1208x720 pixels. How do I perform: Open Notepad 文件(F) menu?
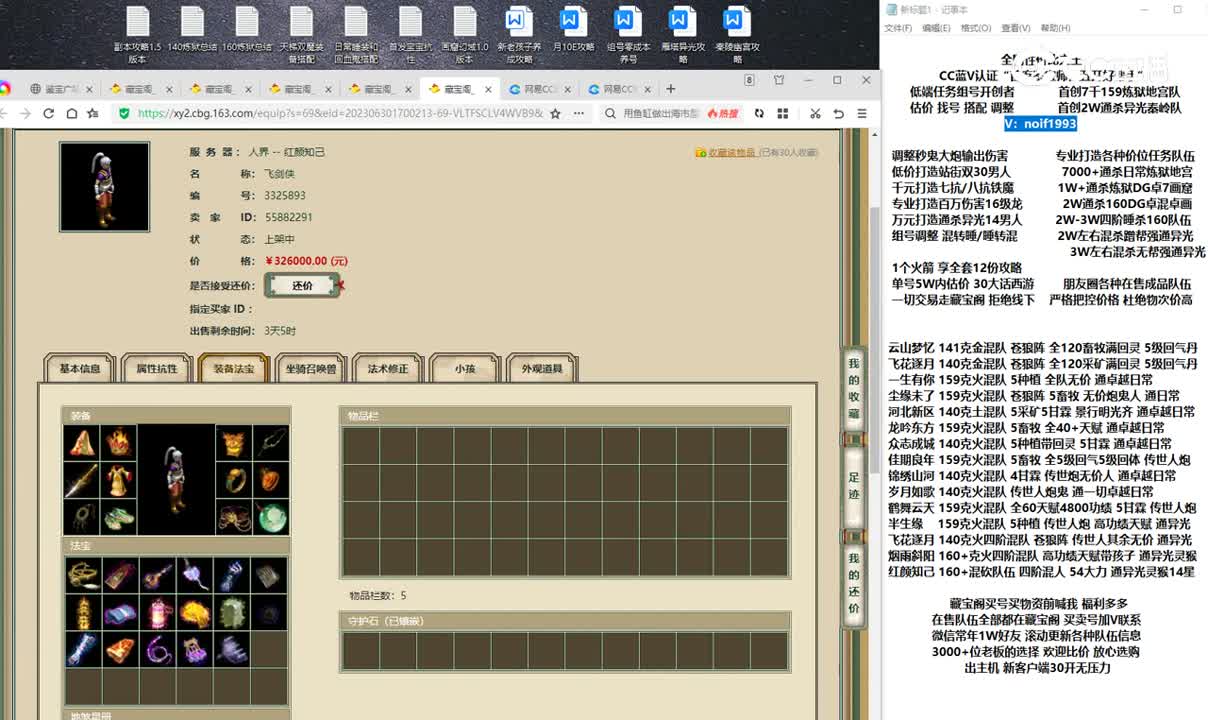pyautogui.click(x=898, y=28)
